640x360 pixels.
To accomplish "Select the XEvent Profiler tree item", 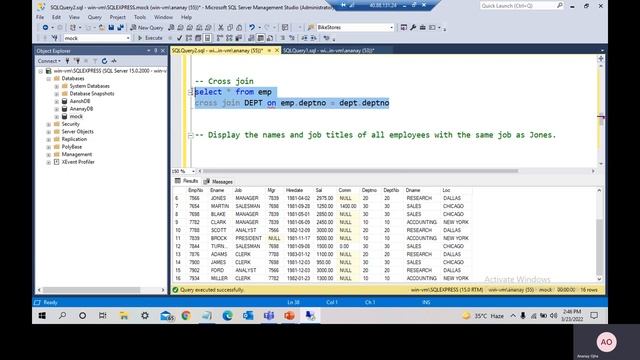I will pos(78,162).
